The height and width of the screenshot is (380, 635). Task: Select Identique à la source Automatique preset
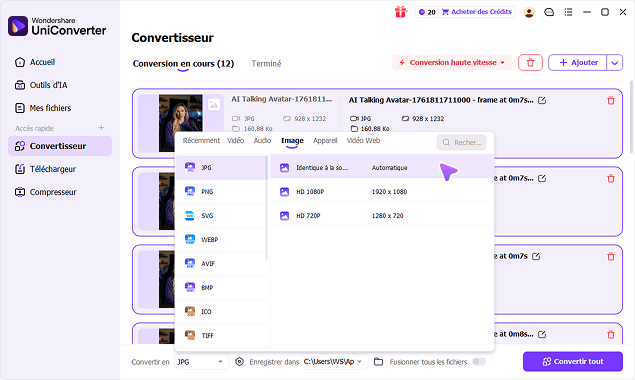coord(382,167)
